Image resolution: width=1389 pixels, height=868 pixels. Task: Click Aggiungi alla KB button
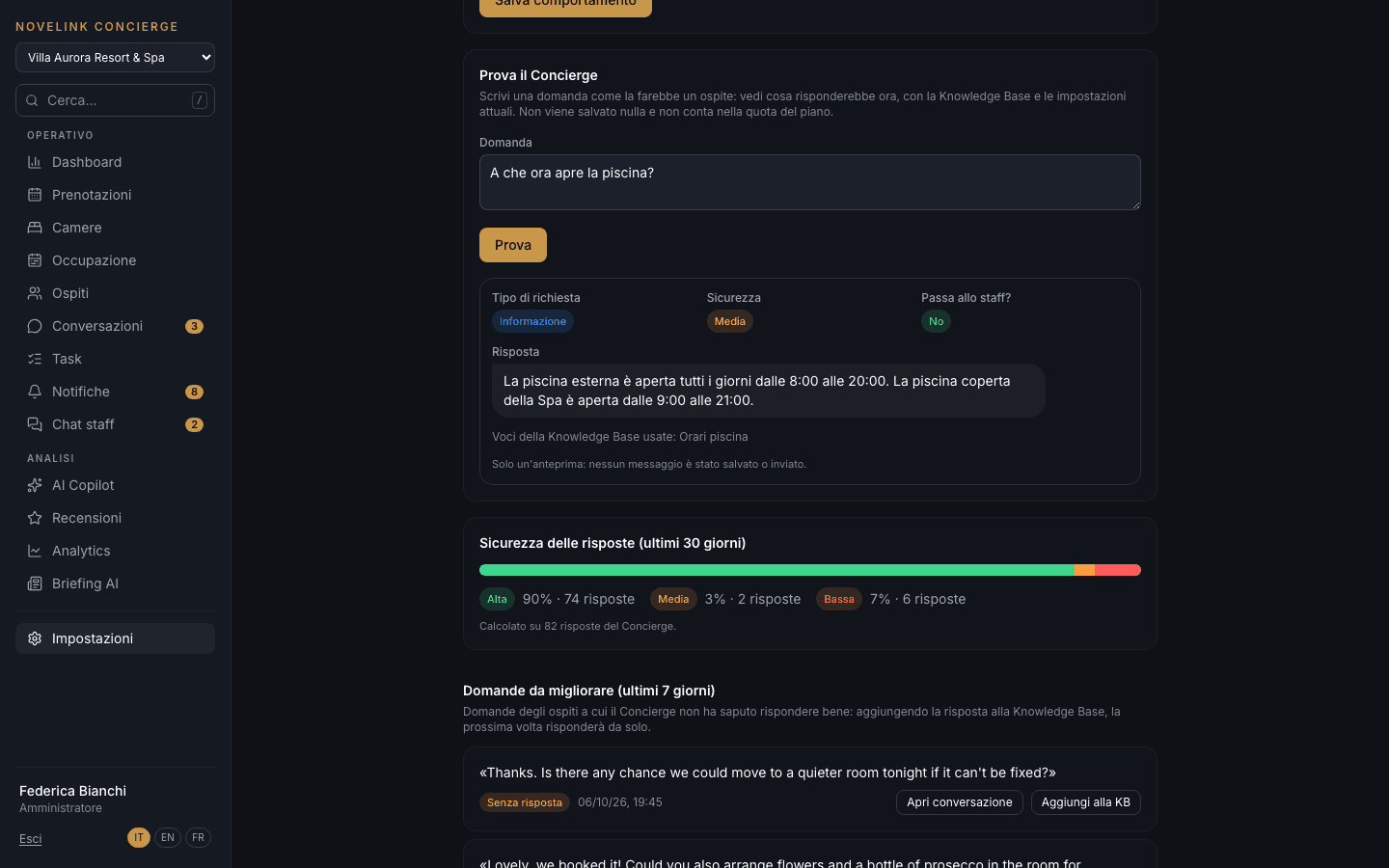[x=1086, y=802]
